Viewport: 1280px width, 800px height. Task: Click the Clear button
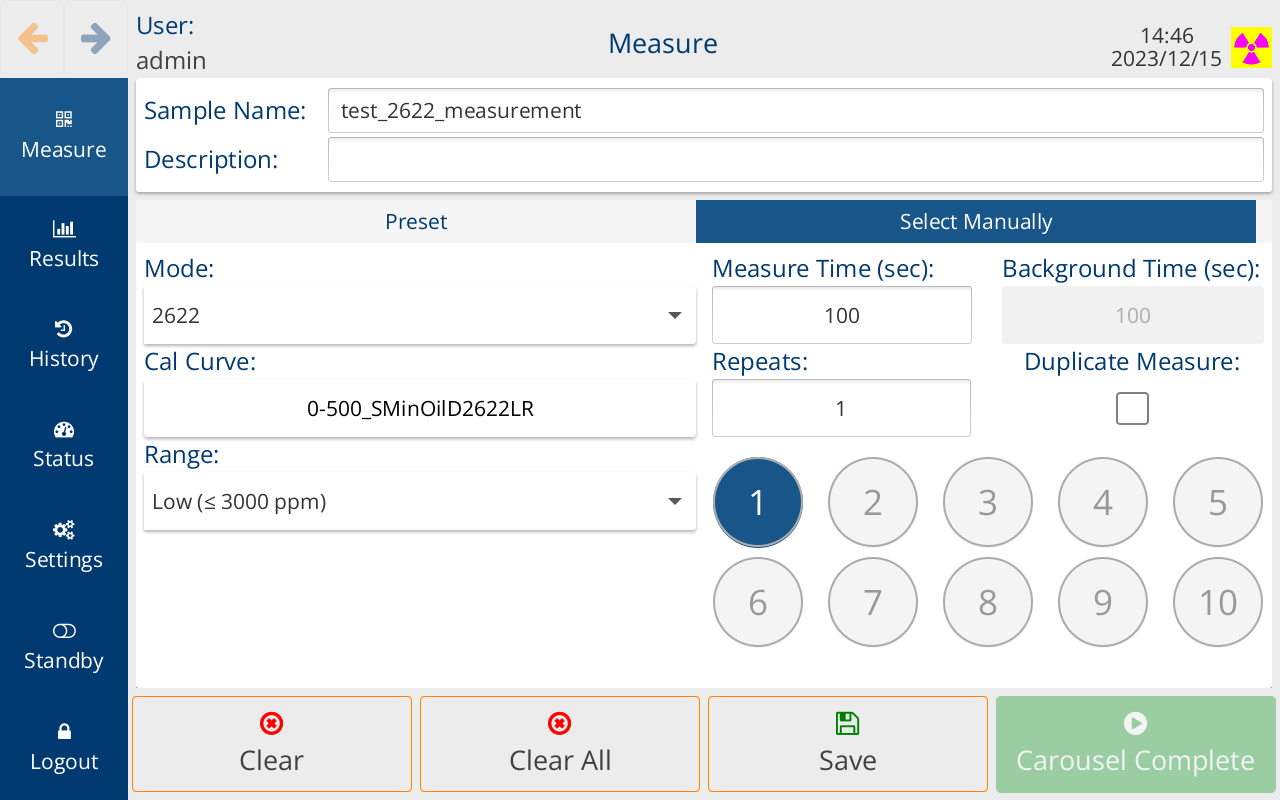click(272, 744)
